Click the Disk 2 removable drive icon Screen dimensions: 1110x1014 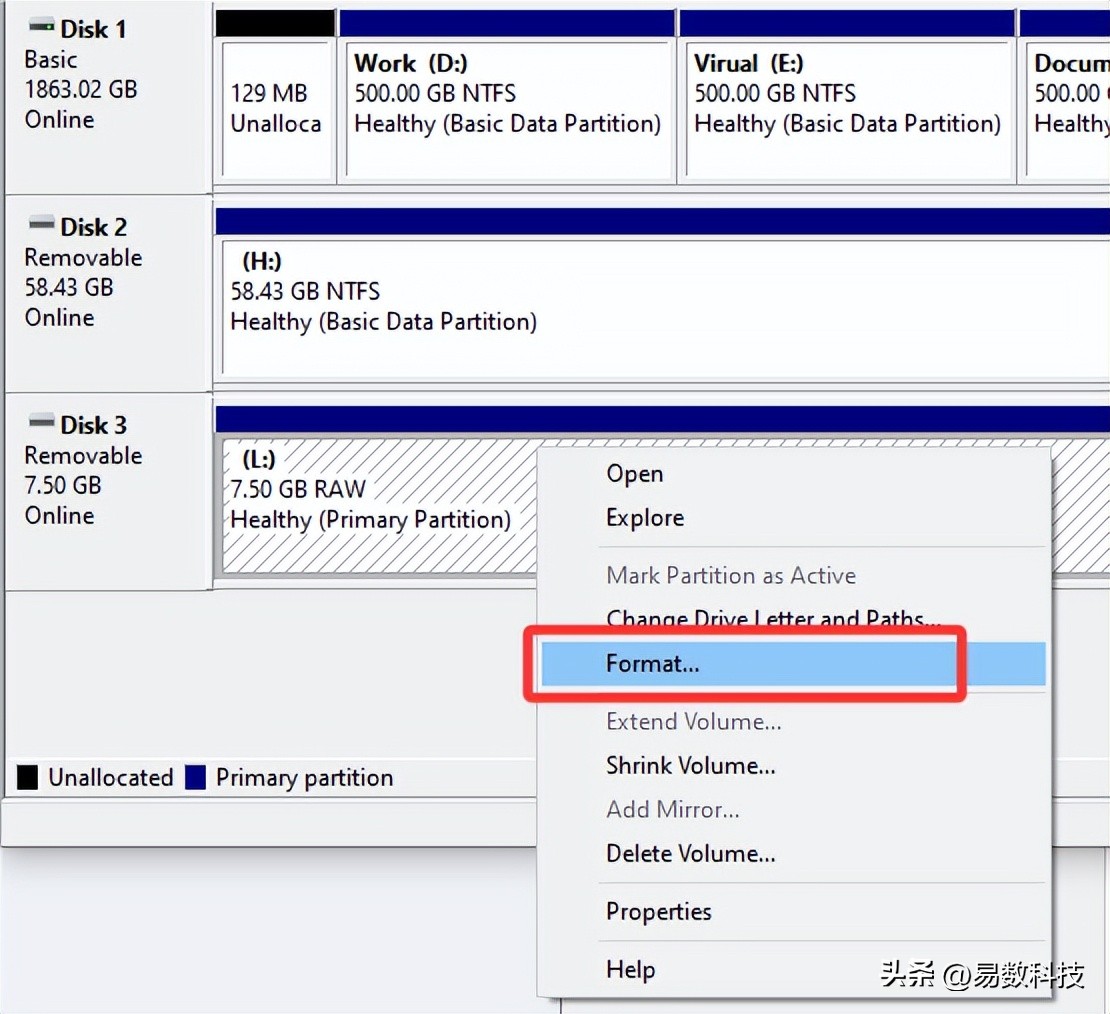click(41, 225)
